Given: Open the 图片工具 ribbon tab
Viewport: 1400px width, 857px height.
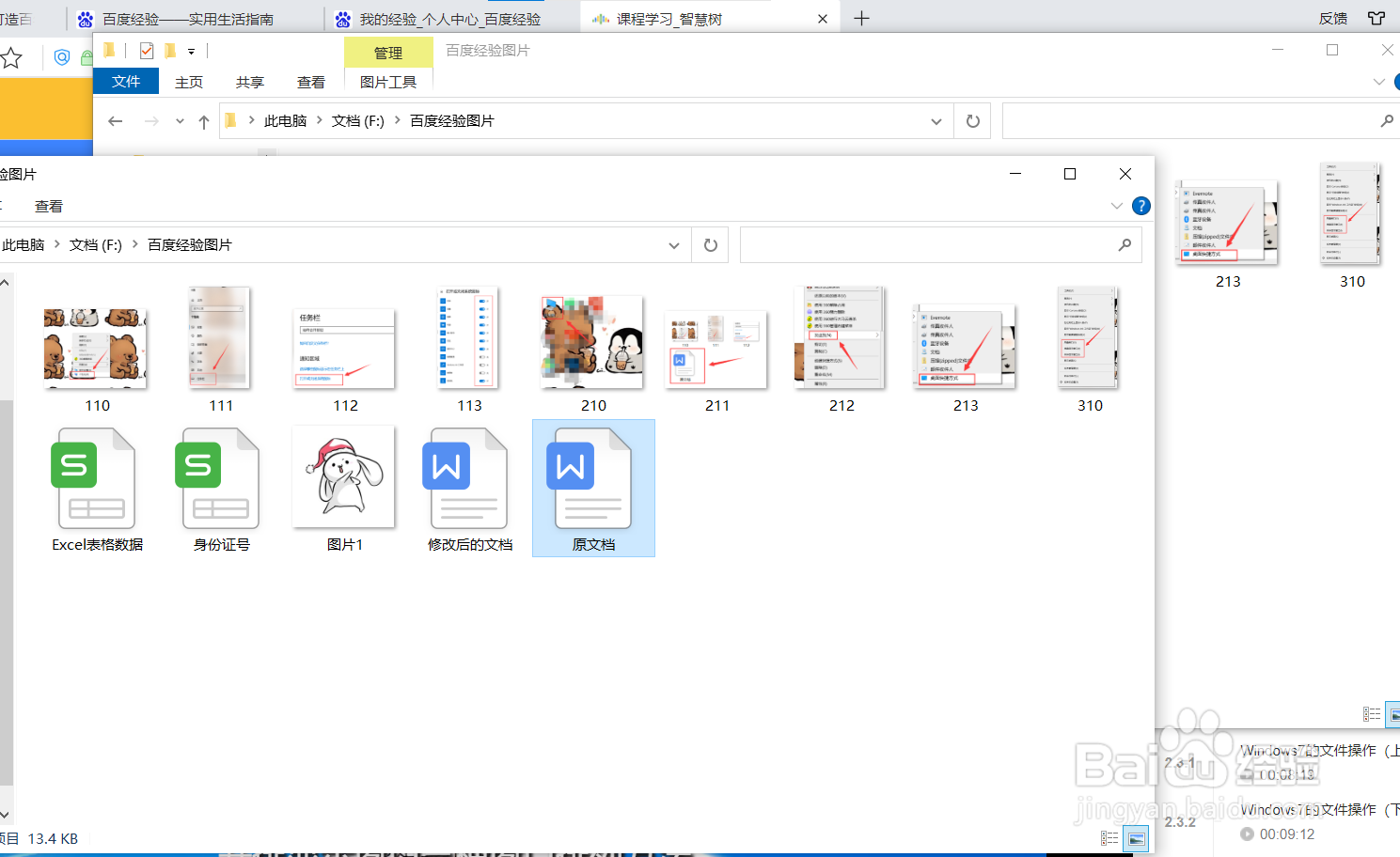Looking at the screenshot, I should tap(388, 82).
